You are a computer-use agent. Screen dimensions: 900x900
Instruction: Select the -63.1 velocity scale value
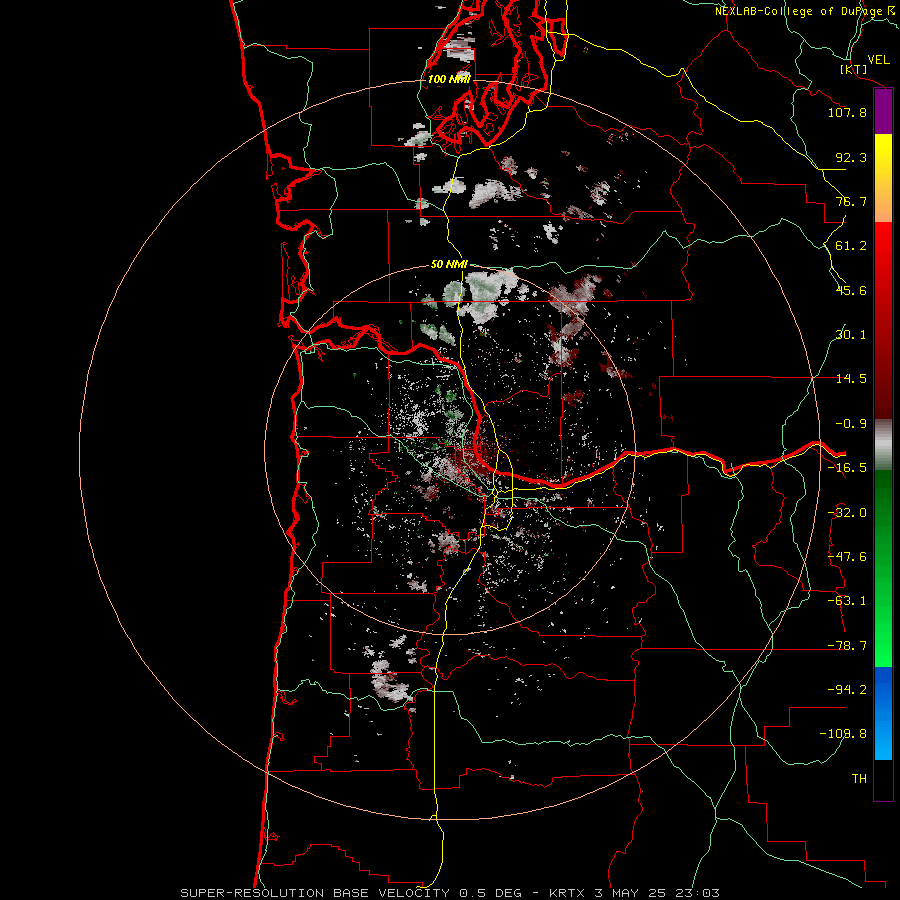847,601
